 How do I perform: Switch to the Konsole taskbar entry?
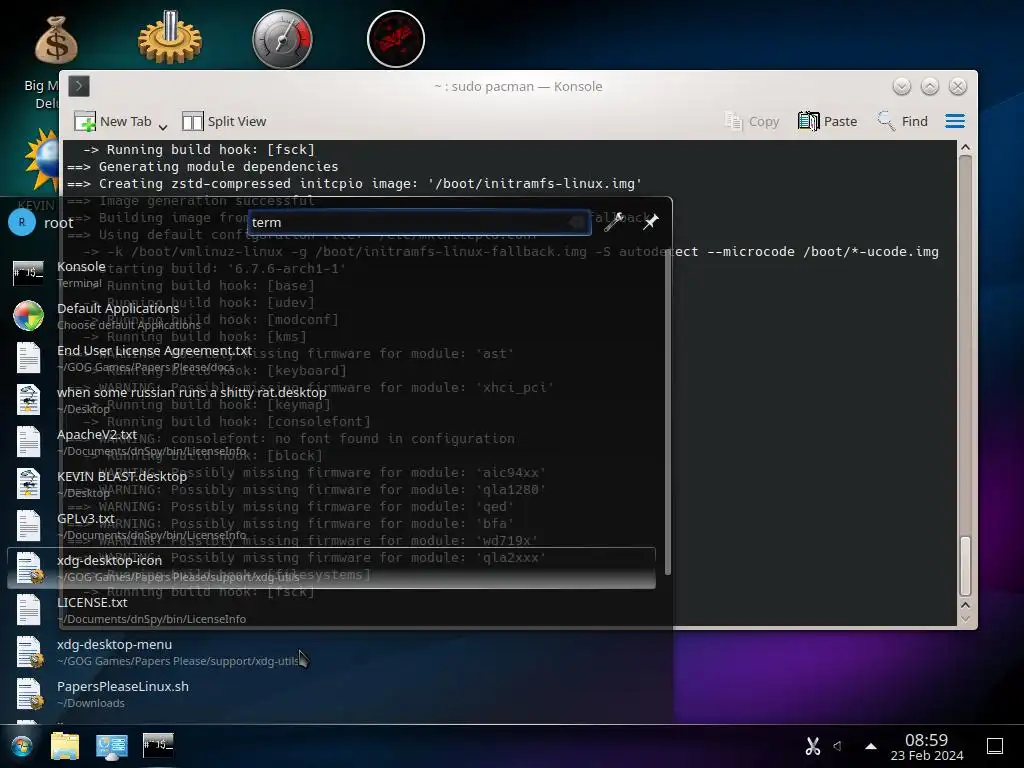click(158, 744)
